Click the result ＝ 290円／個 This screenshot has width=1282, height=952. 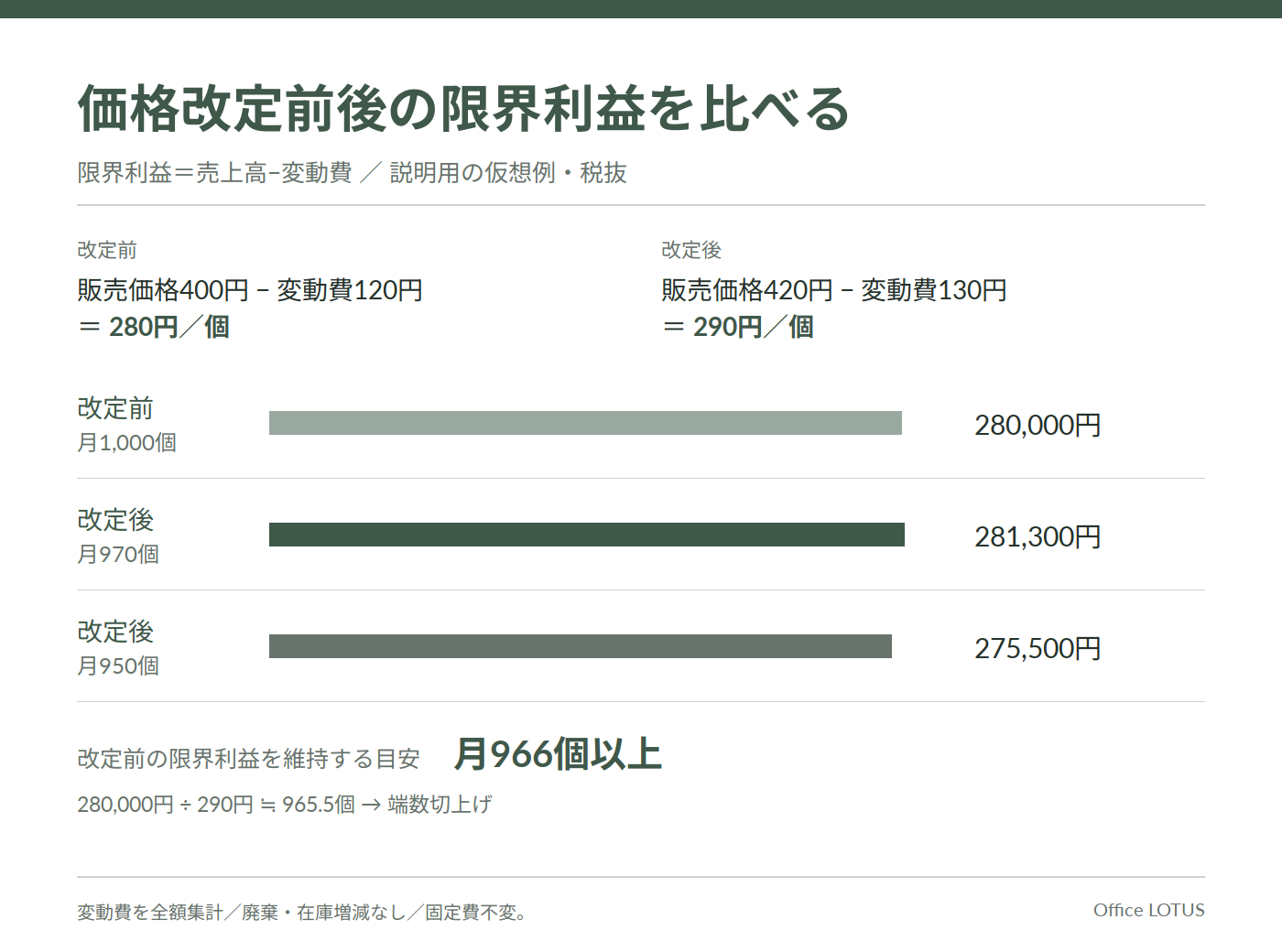click(738, 327)
